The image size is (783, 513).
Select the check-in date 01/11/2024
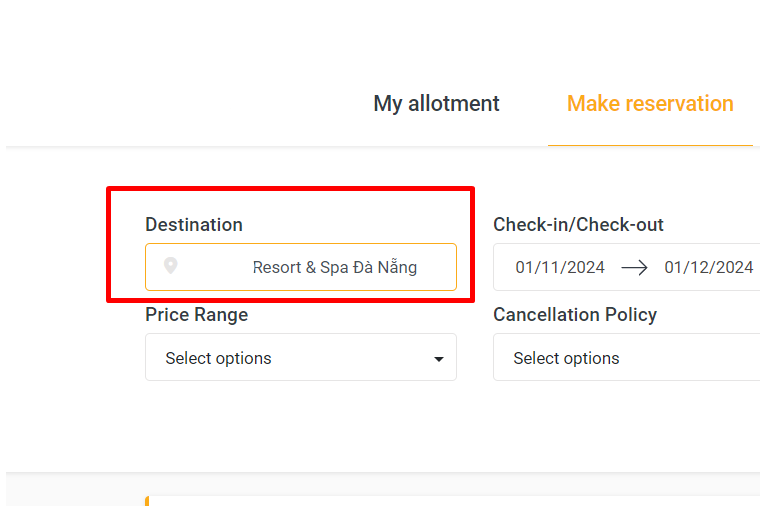(x=560, y=267)
